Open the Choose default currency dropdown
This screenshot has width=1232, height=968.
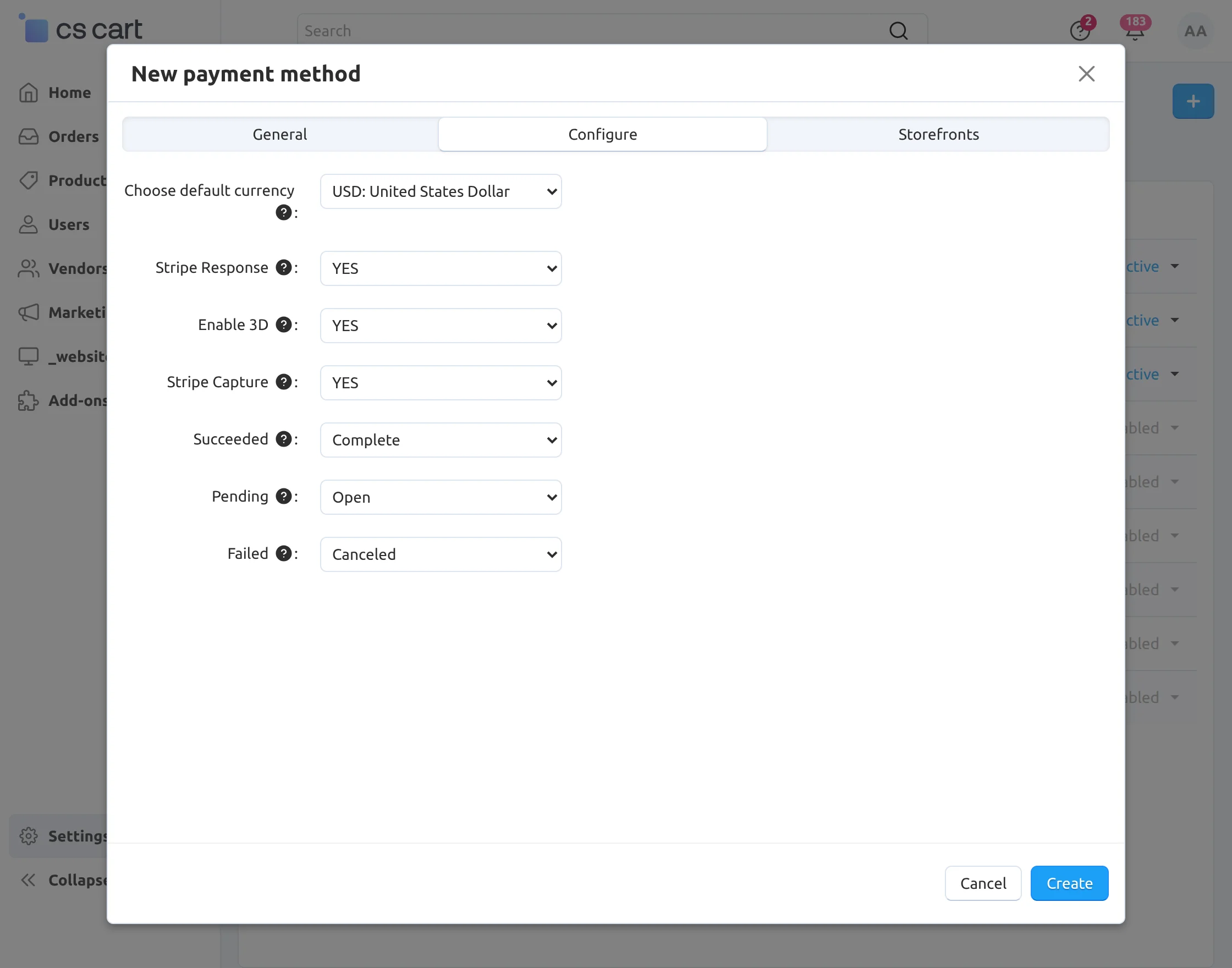[441, 191]
